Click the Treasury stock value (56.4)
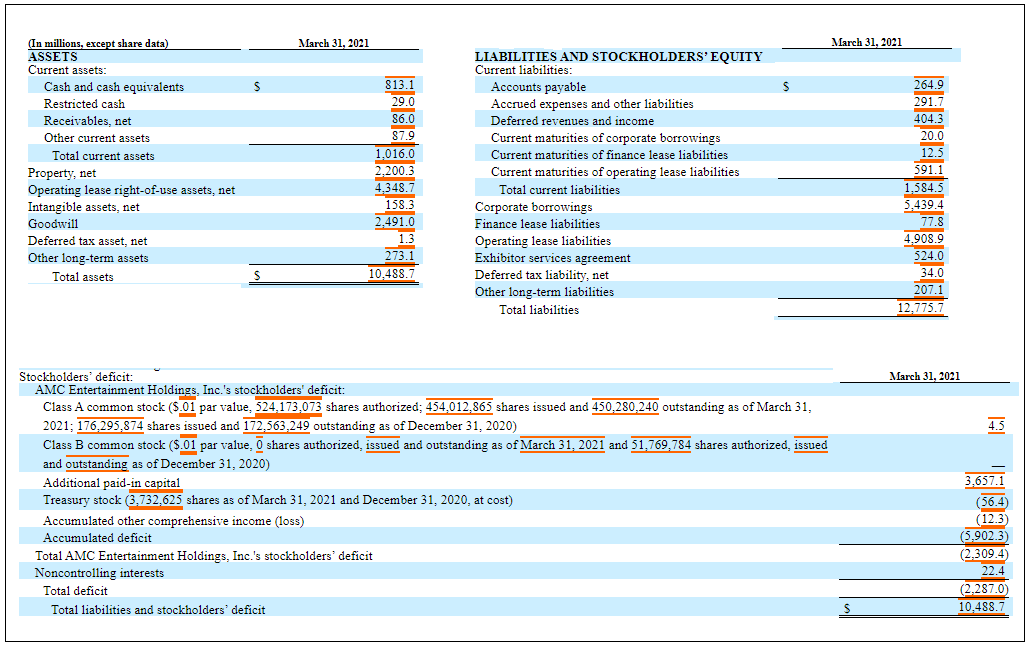Image resolution: width=1029 pixels, height=646 pixels. tap(992, 503)
